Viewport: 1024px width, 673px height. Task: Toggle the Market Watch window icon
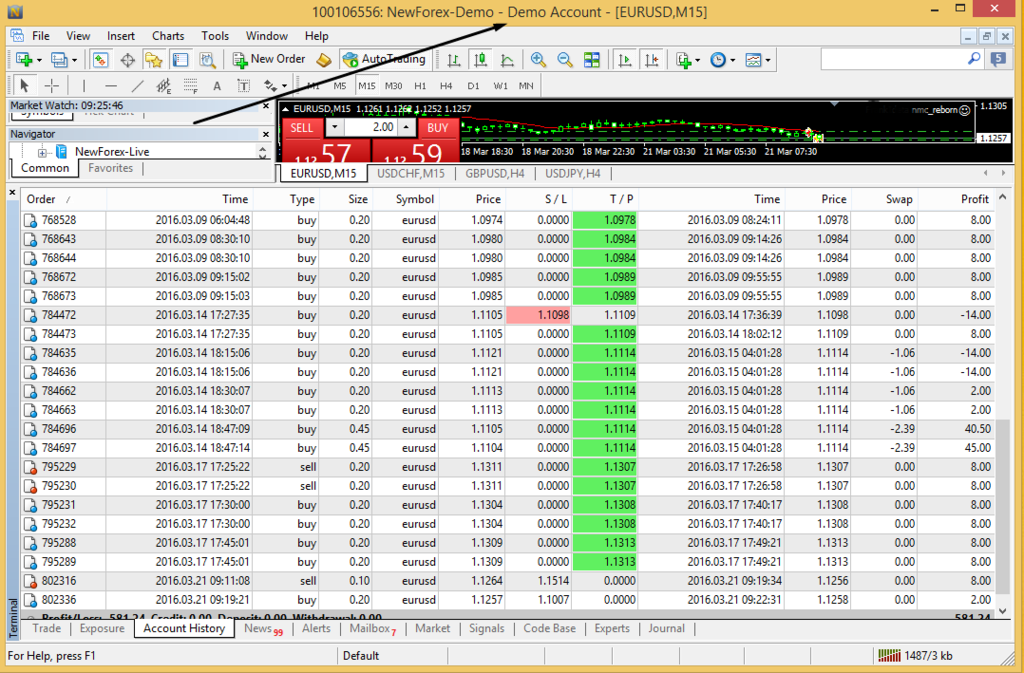click(x=101, y=60)
